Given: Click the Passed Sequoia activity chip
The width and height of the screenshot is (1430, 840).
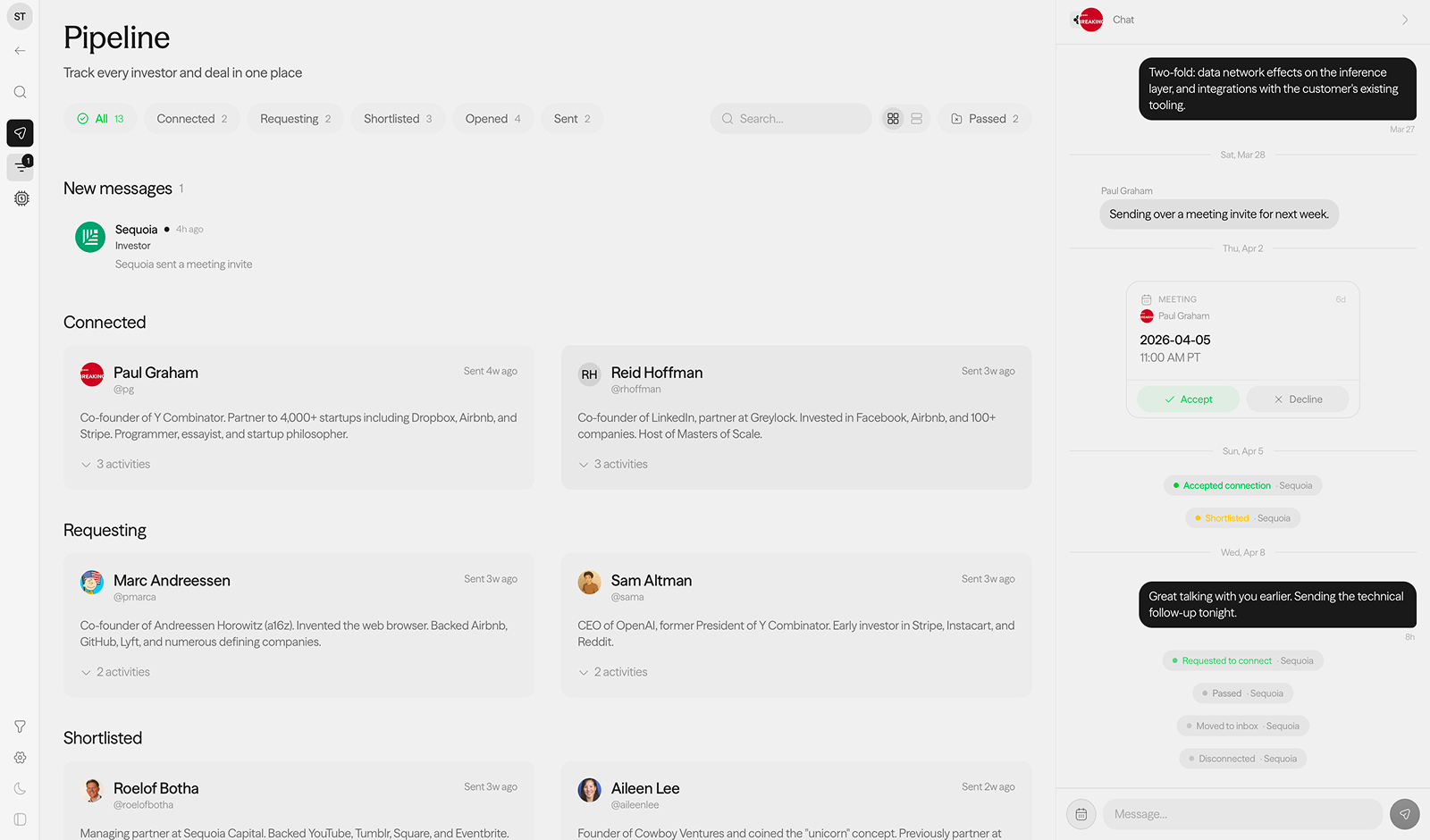Looking at the screenshot, I should coord(1243,693).
